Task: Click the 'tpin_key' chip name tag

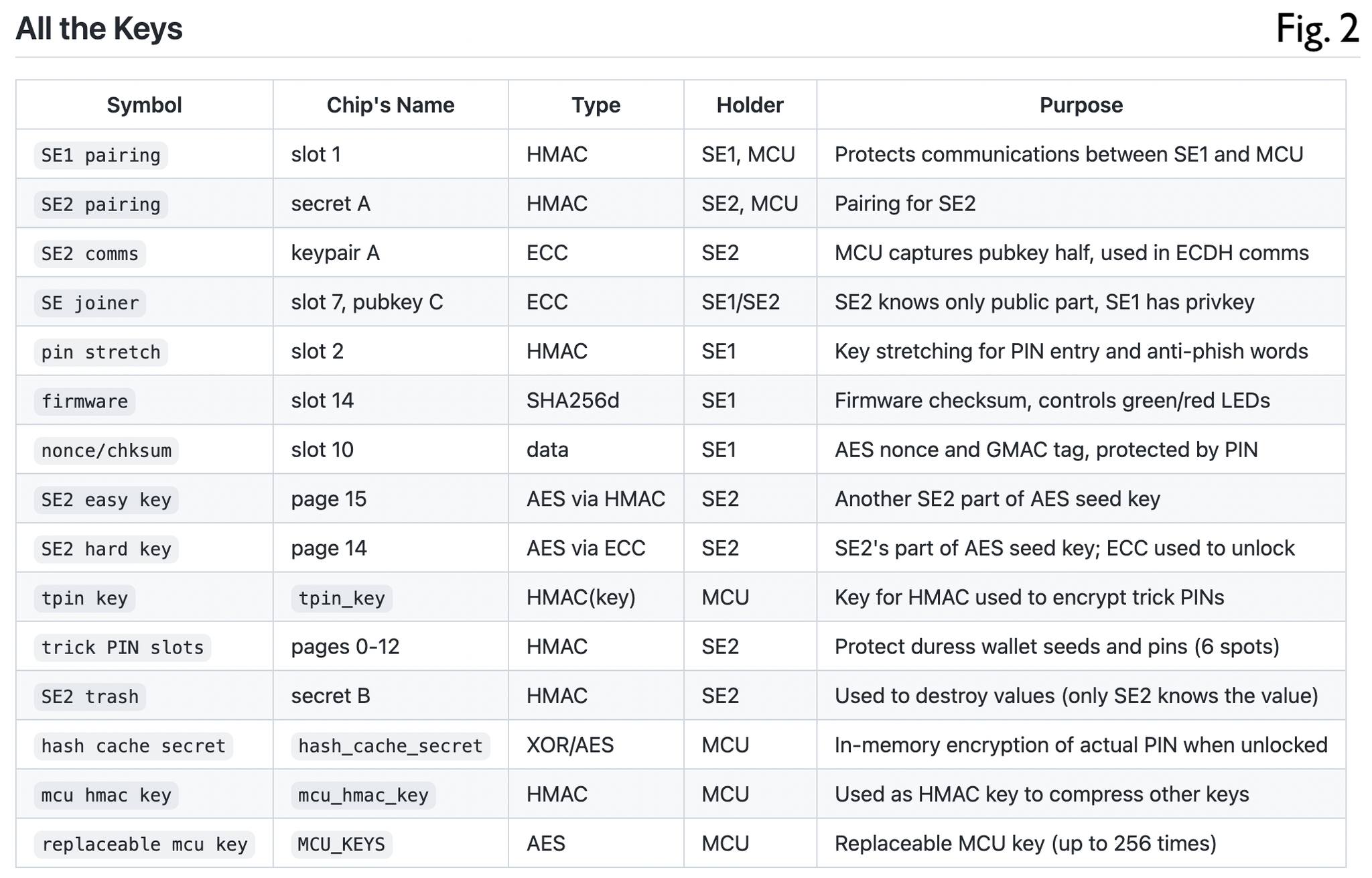Action: [342, 599]
